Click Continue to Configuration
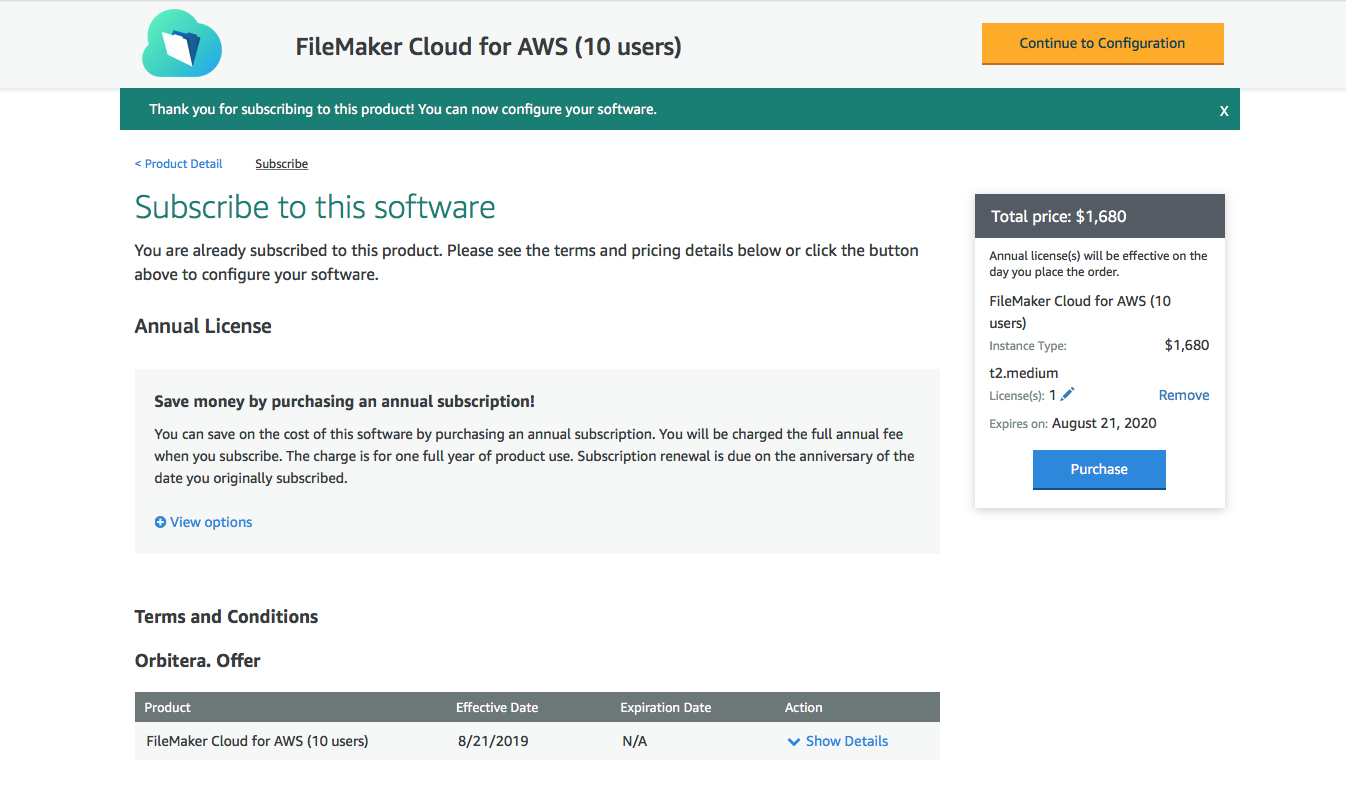Viewport: 1346px width, 797px height. coord(1102,44)
